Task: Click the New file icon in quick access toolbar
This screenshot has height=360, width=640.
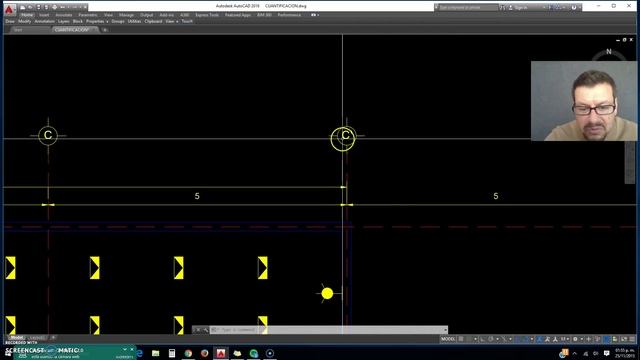Action: 23,7
